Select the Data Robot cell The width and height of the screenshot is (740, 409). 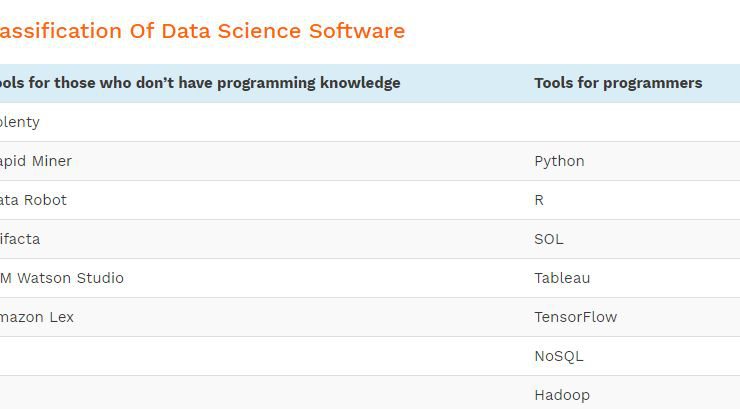[x=34, y=200]
